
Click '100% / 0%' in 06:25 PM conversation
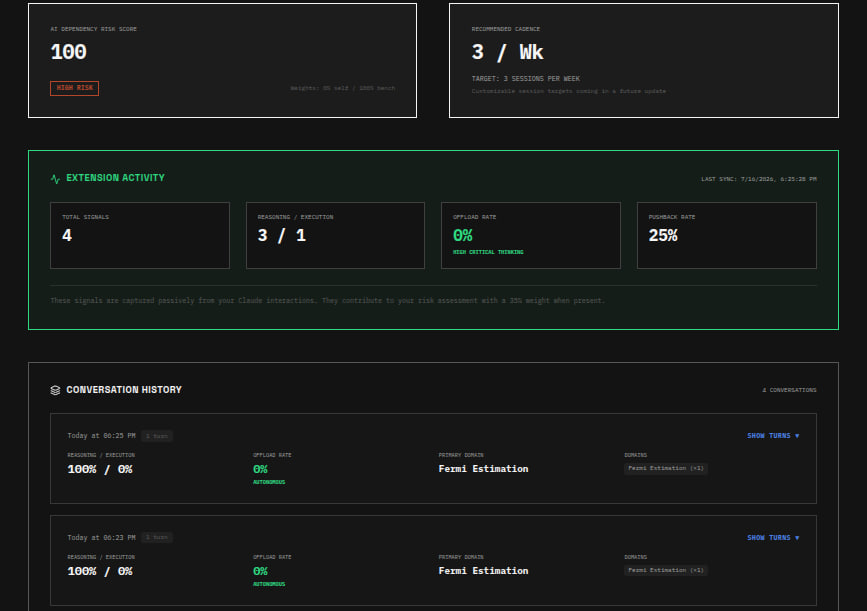click(100, 469)
